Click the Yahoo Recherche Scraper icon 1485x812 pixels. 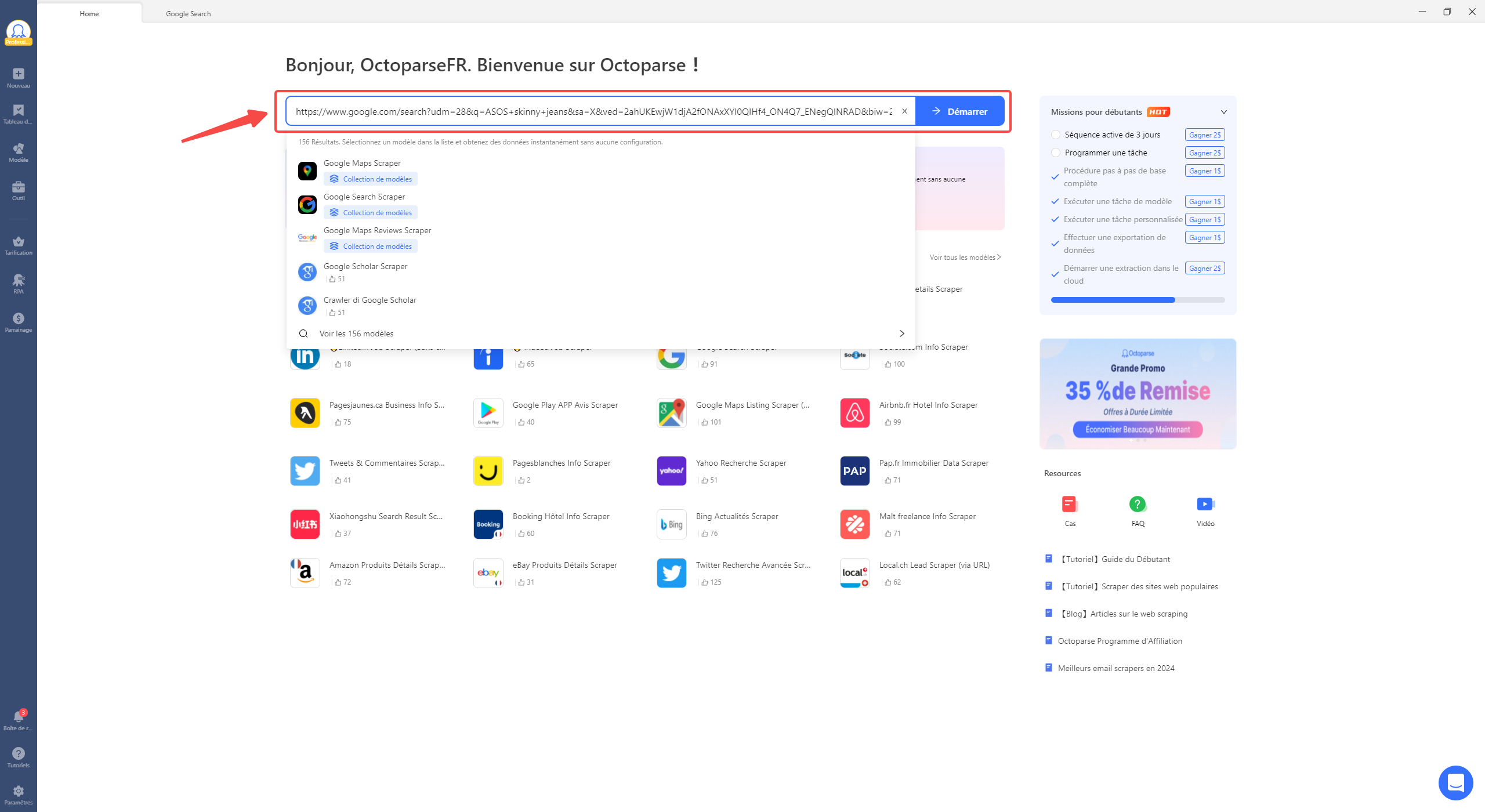pyautogui.click(x=672, y=471)
